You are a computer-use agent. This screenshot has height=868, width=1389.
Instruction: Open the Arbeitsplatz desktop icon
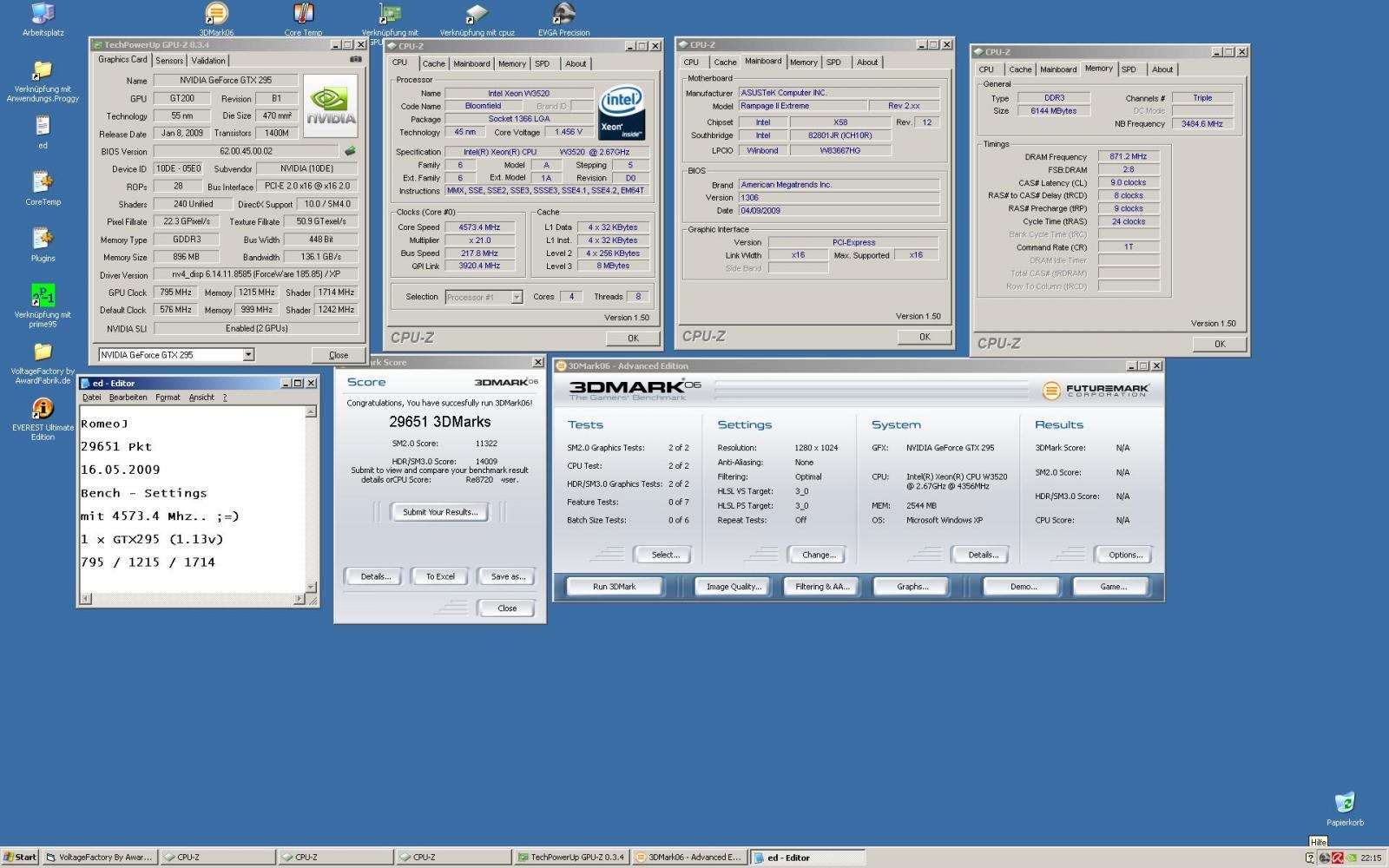click(x=43, y=20)
